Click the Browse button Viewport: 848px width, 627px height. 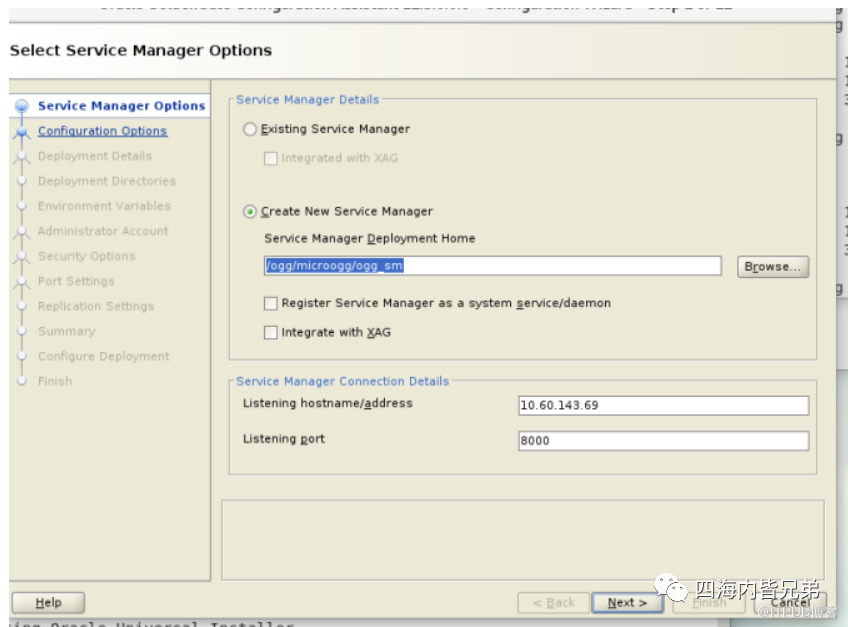(x=772, y=267)
